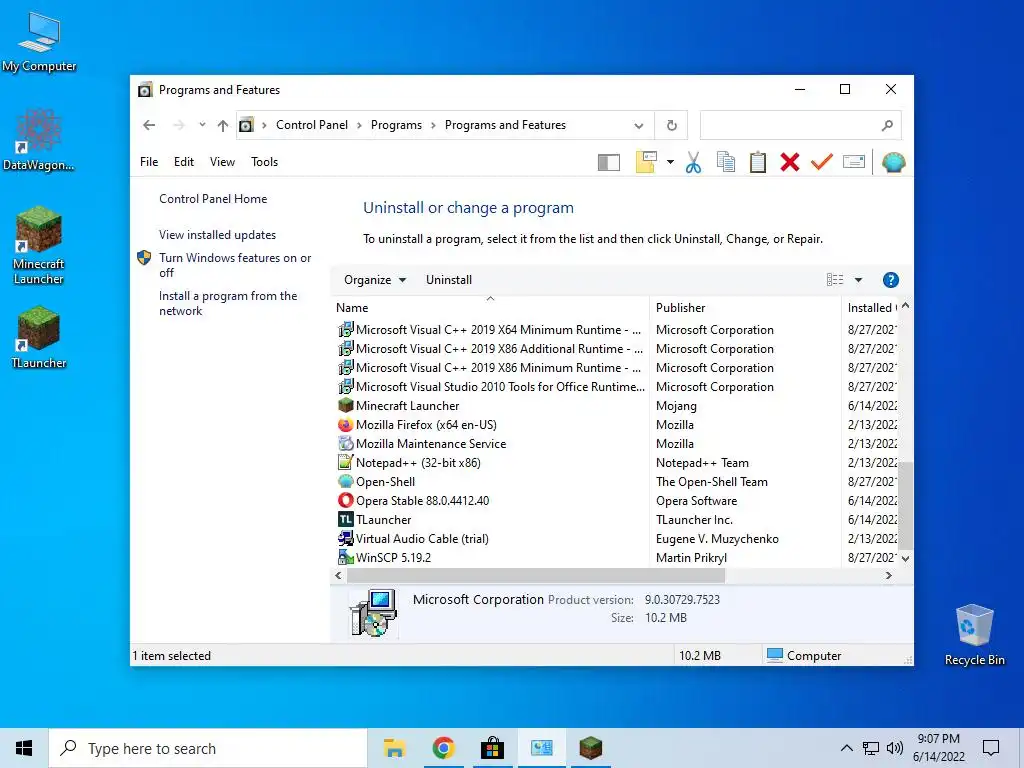
Task: Click the Programs breadcrumb in address bar
Action: [x=396, y=125]
